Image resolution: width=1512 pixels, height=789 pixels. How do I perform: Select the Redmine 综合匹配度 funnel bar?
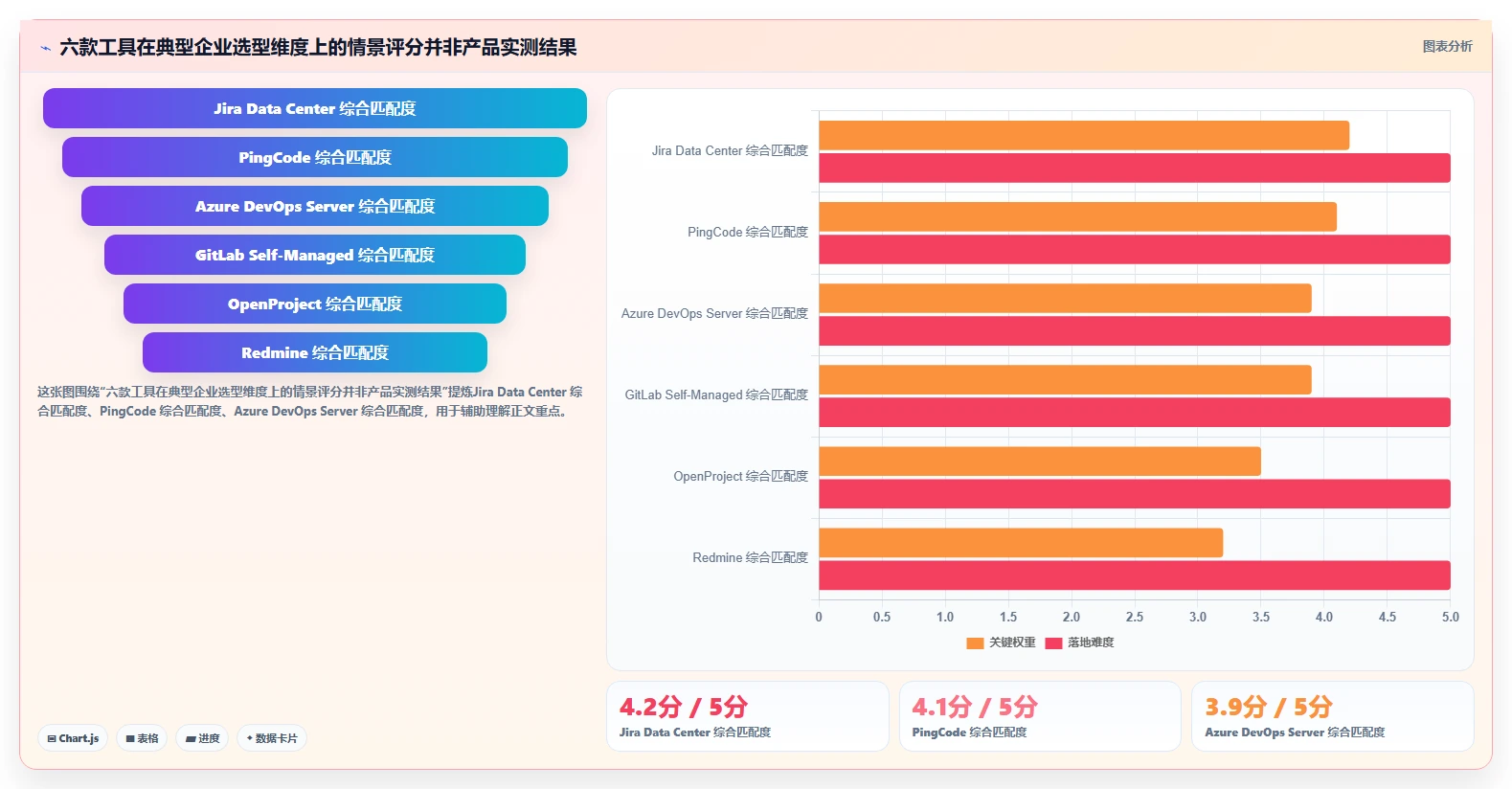(x=315, y=352)
